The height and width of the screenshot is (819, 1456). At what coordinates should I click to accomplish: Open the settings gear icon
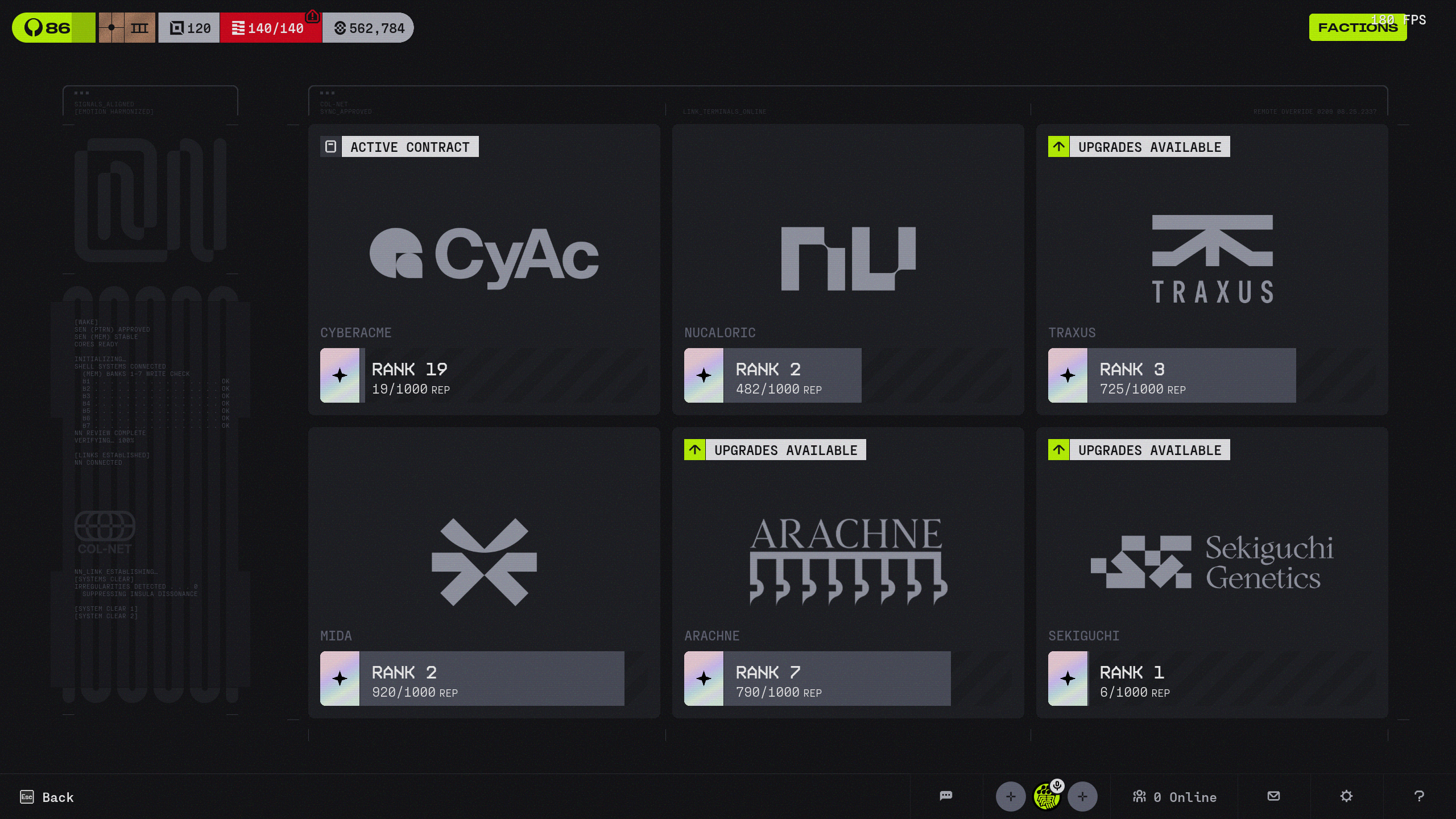(x=1346, y=796)
